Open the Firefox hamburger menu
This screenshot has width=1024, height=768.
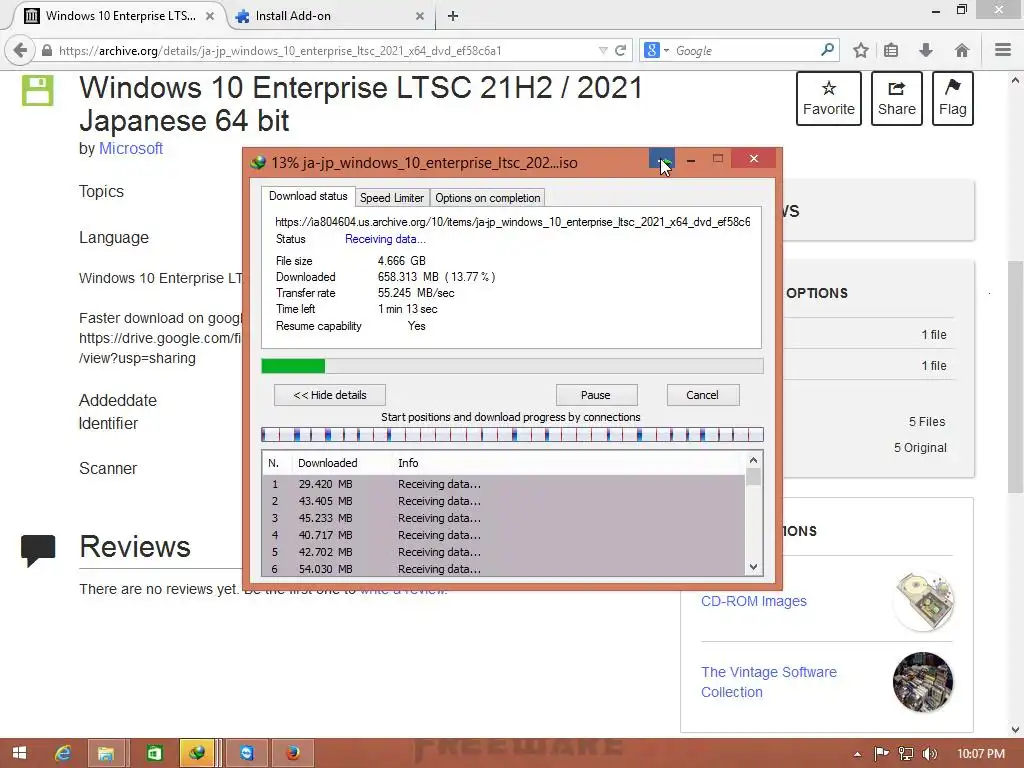[1003, 50]
